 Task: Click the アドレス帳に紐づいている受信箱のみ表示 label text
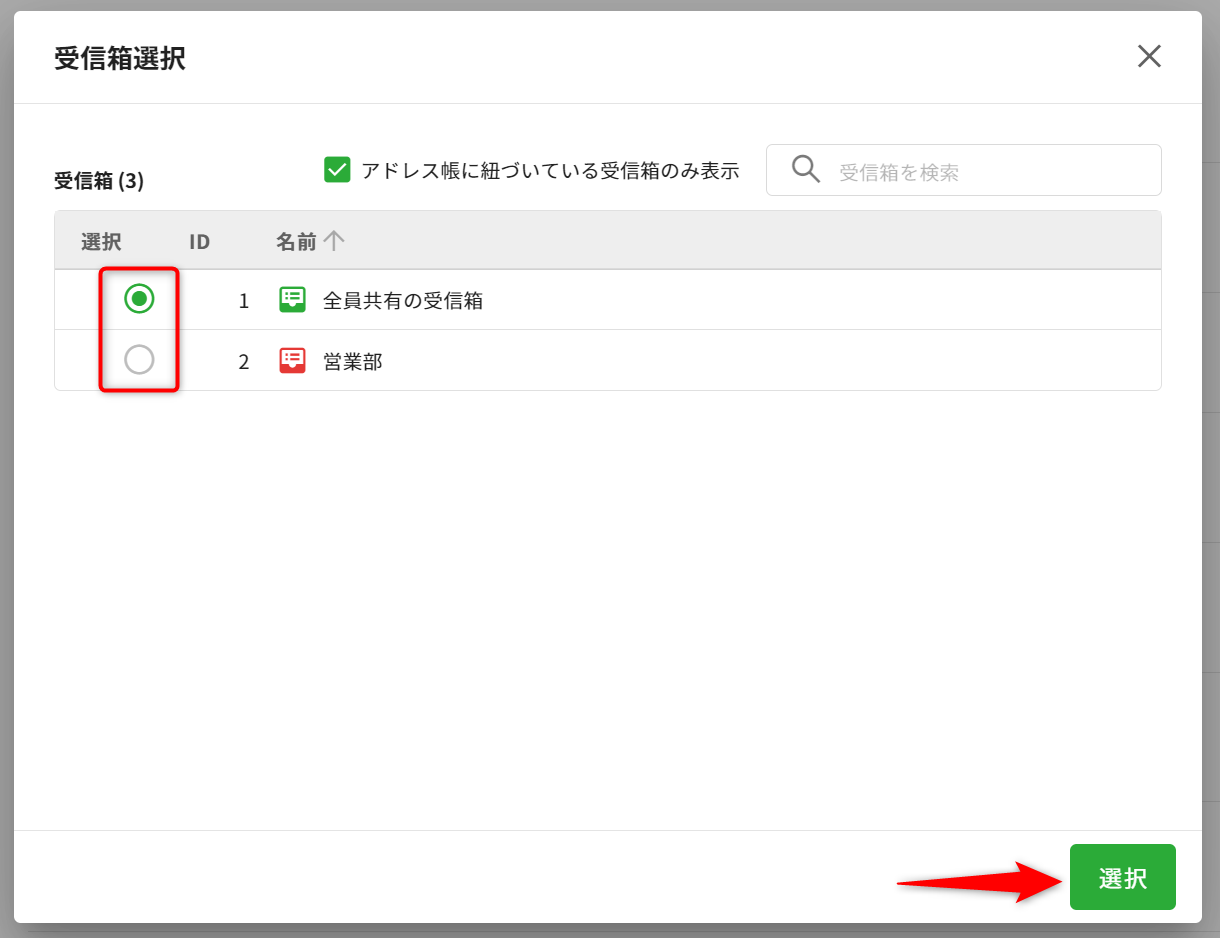click(550, 171)
